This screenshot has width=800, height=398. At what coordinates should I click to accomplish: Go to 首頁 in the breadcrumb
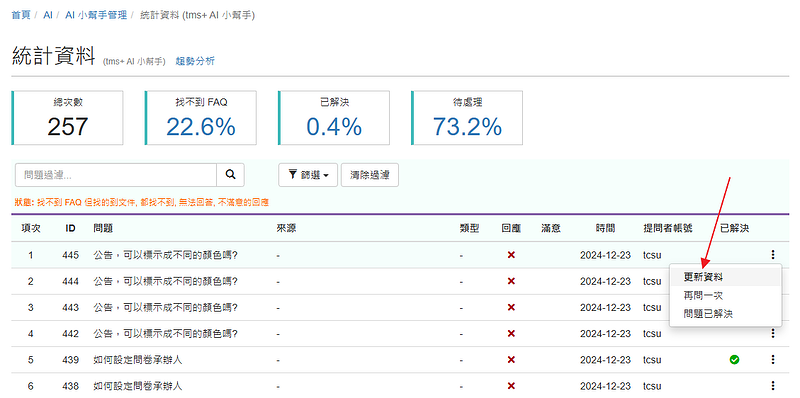click(21, 15)
